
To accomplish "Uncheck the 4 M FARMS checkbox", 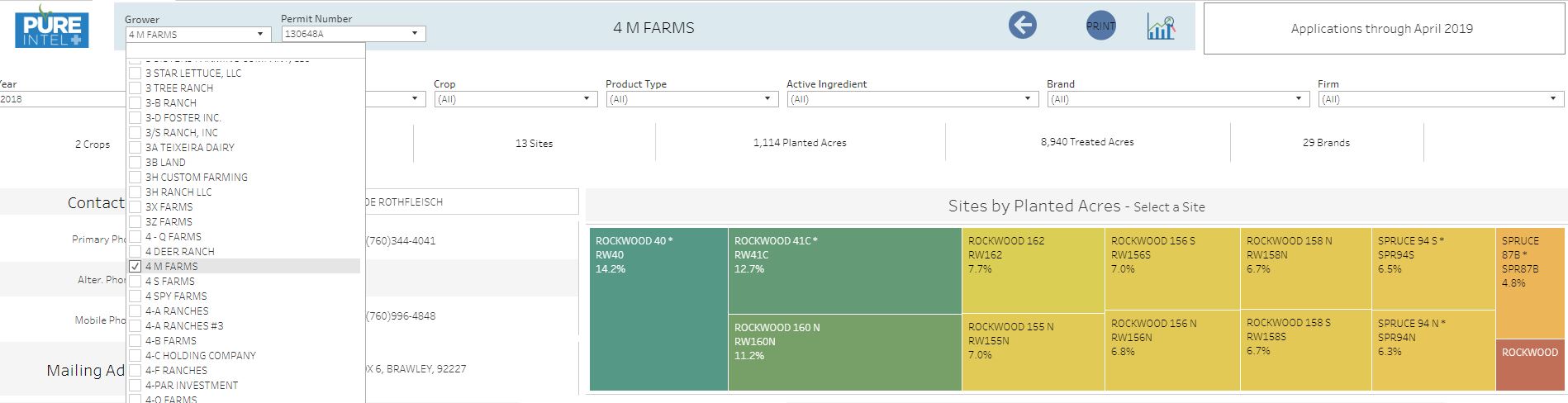I will point(135,267).
